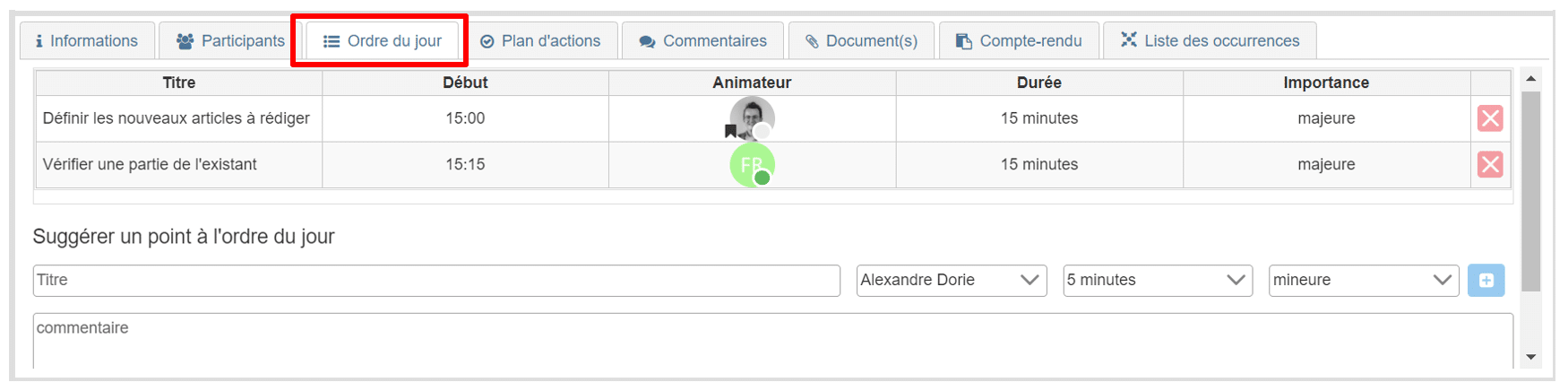1568x391 pixels.
Task: Expand the mineure importance dropdown
Action: click(1363, 281)
